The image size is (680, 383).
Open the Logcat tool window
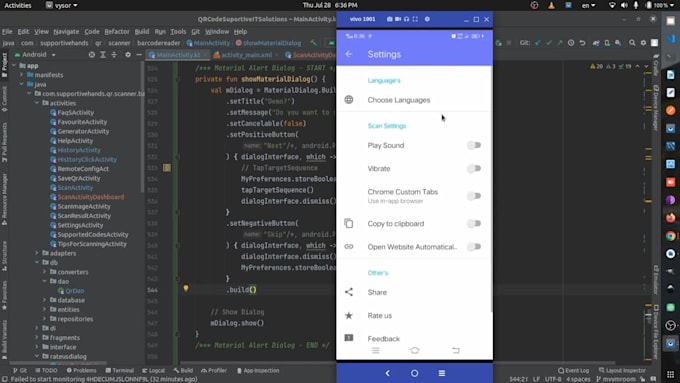(154, 370)
